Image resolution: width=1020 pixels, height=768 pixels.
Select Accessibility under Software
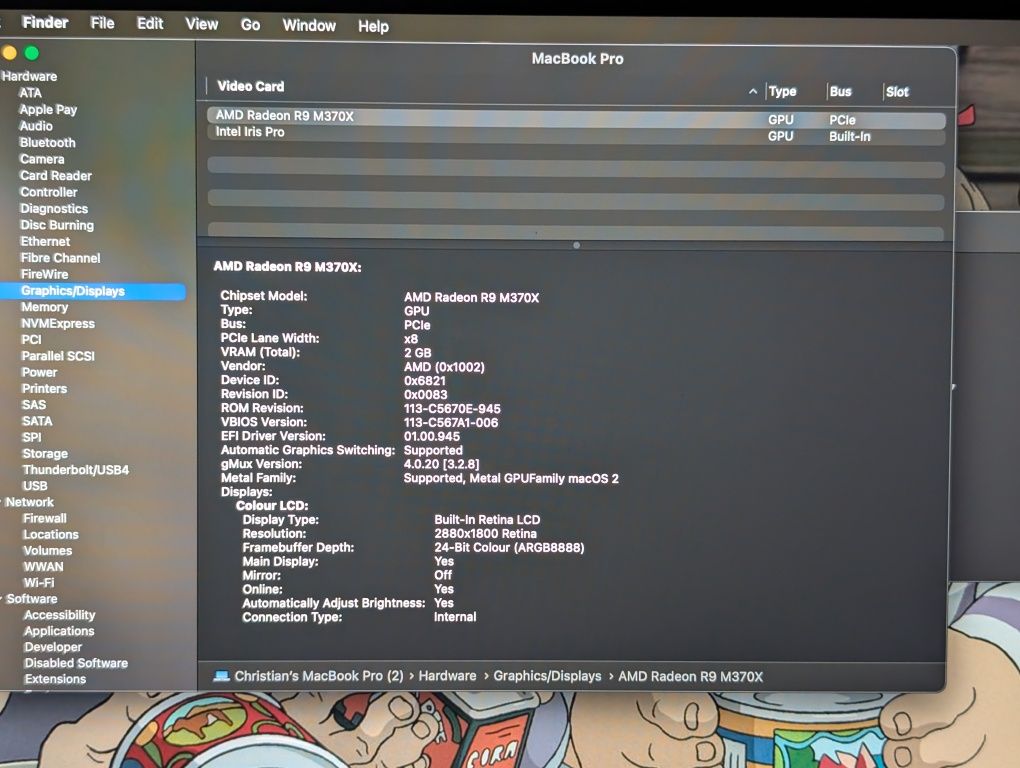(59, 615)
